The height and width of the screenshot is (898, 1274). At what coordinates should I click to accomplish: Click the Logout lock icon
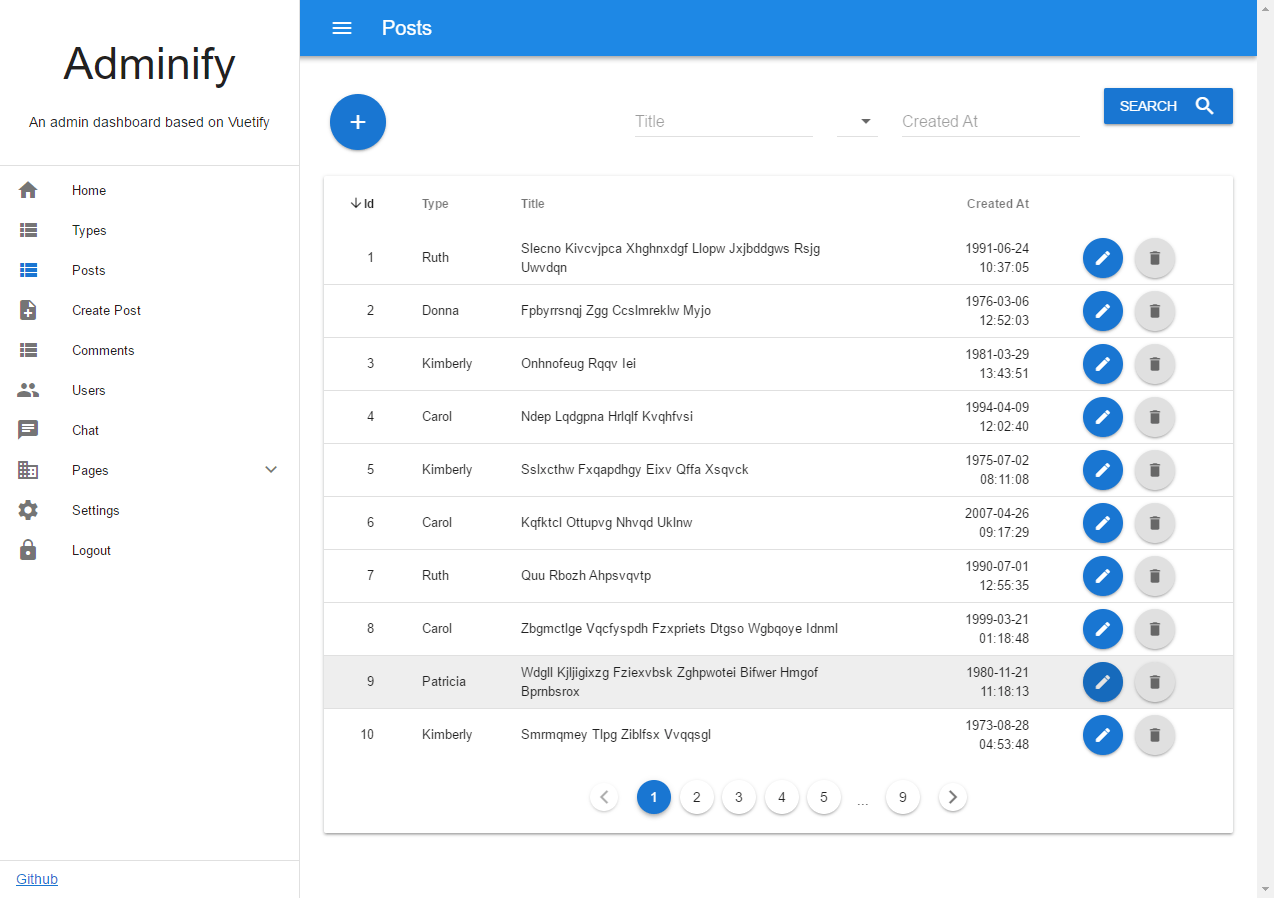28,550
